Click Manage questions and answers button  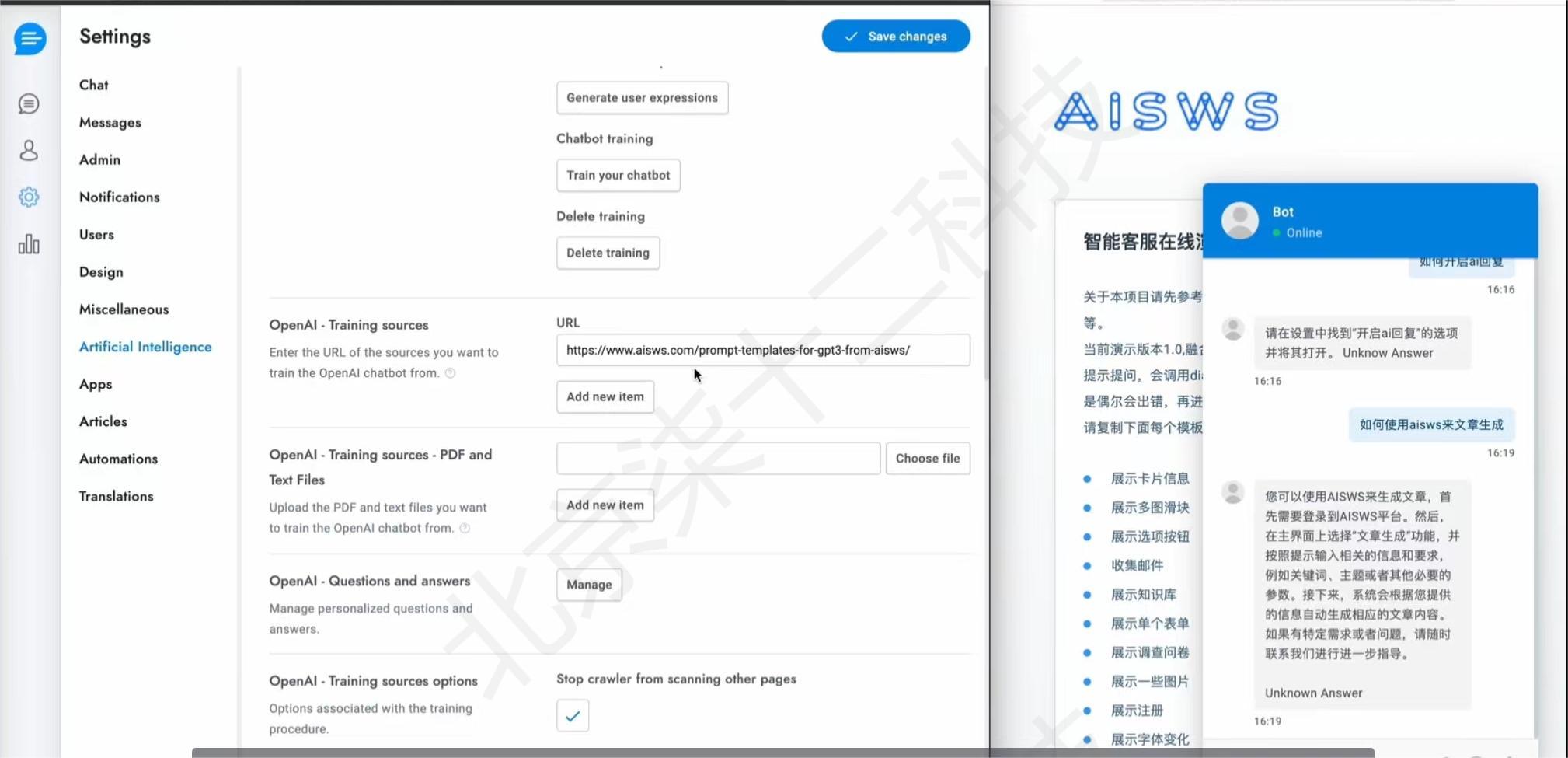[589, 585]
